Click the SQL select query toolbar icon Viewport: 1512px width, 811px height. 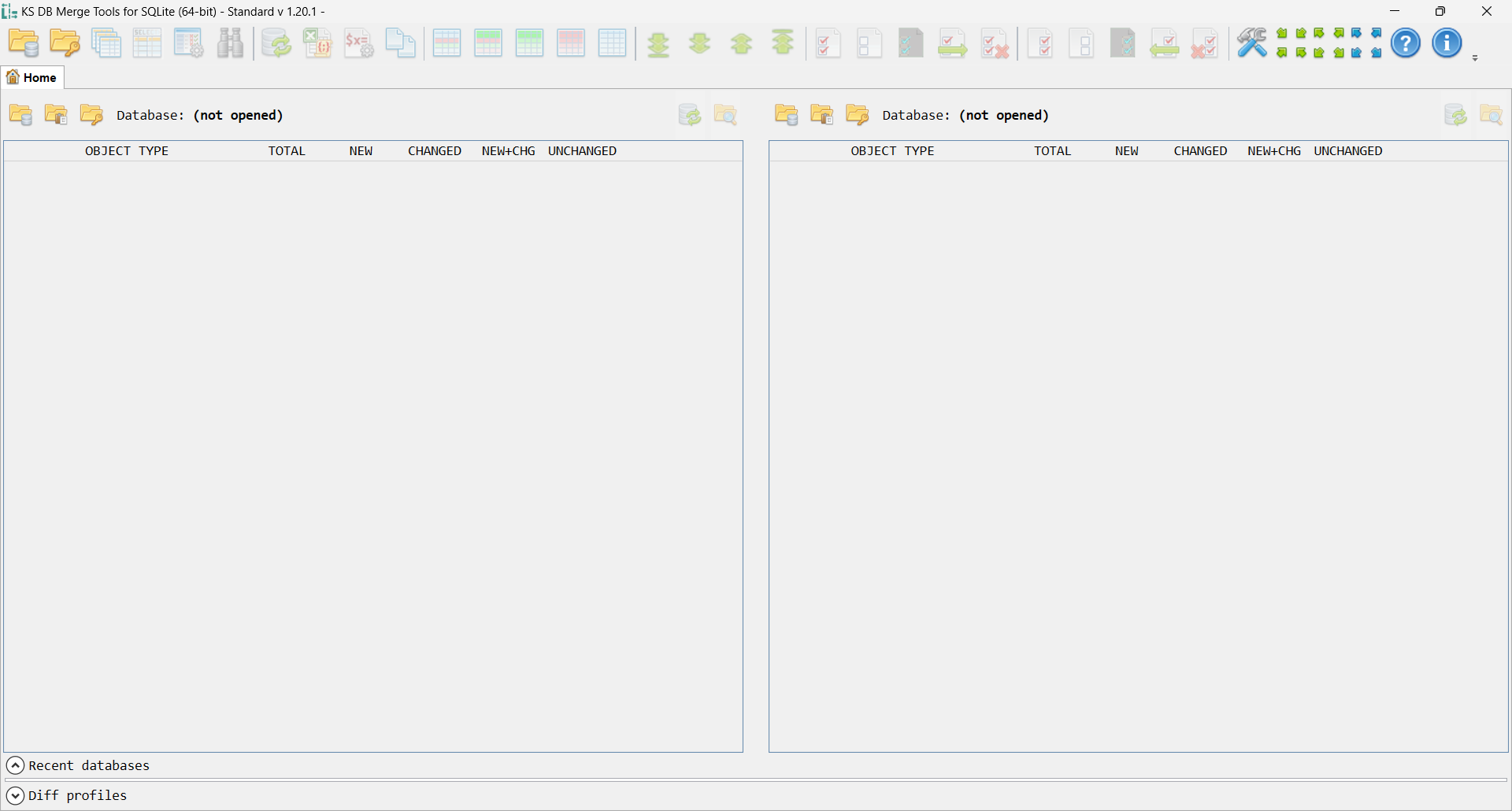click(147, 43)
